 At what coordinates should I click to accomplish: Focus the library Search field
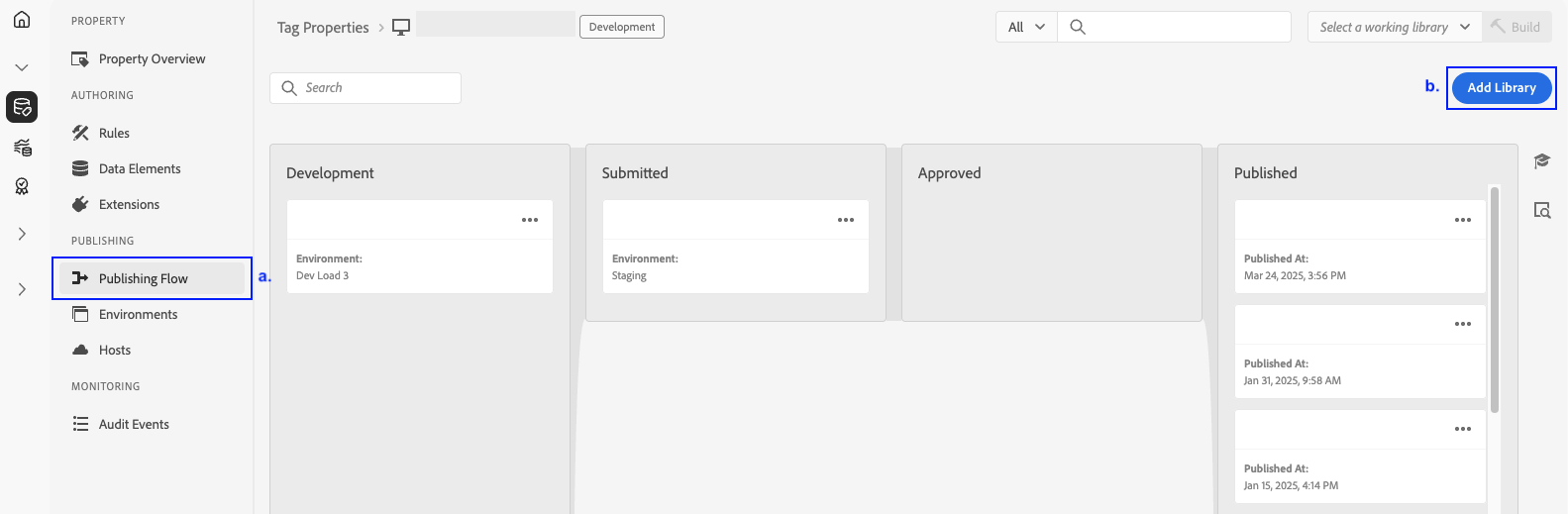pyautogui.click(x=376, y=88)
